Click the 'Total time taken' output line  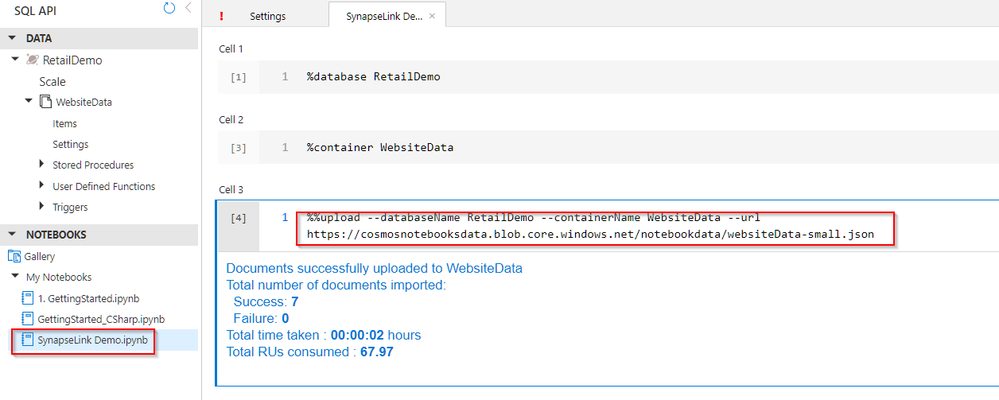[x=324, y=335]
